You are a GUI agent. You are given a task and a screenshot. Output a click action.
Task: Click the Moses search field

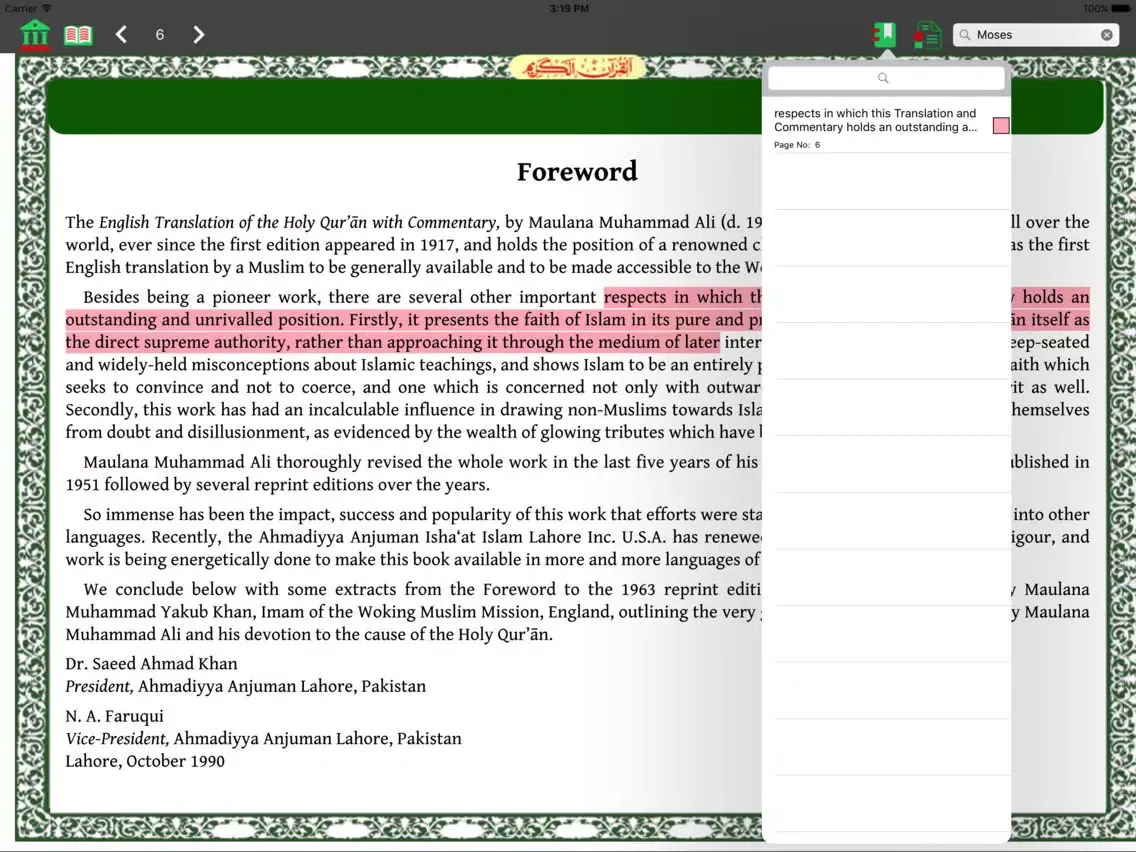click(1035, 35)
